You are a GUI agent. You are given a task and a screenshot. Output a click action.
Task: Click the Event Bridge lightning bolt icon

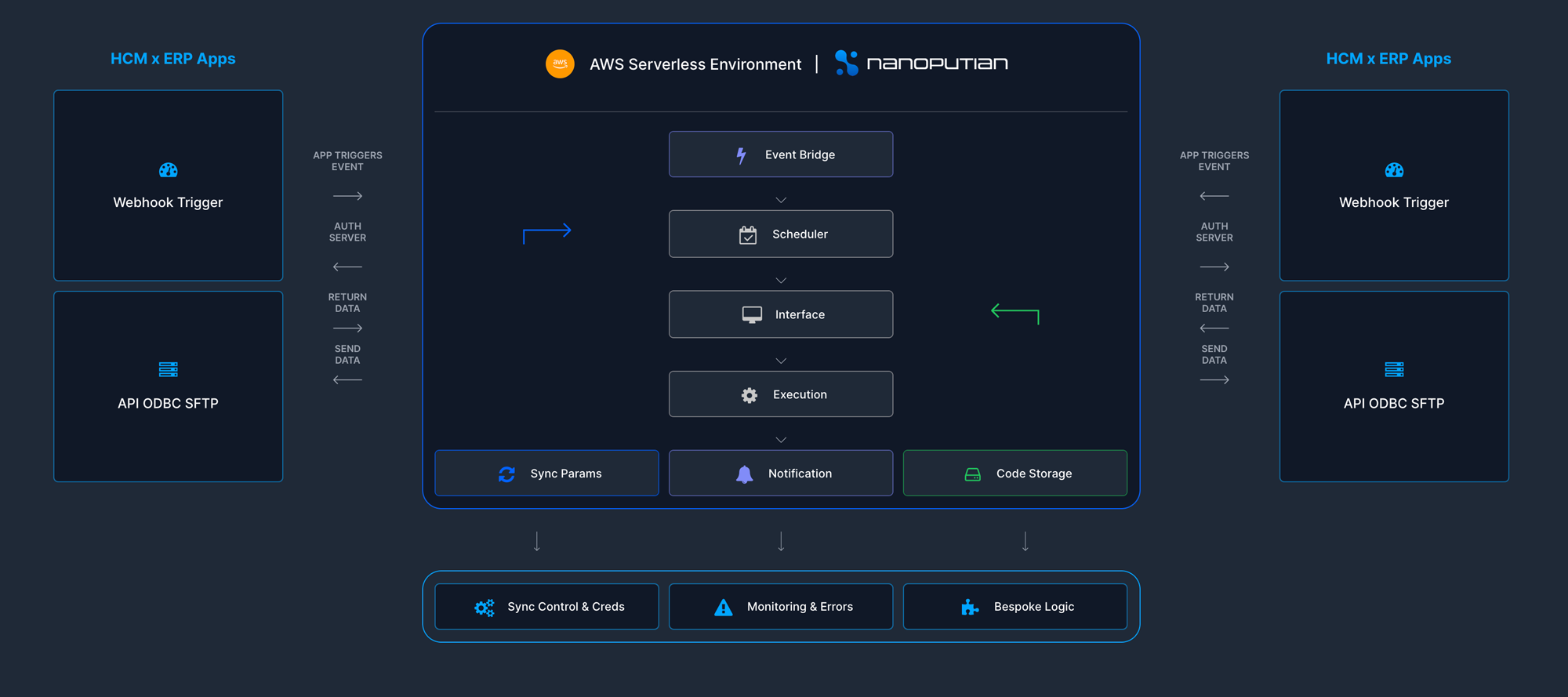pyautogui.click(x=741, y=155)
